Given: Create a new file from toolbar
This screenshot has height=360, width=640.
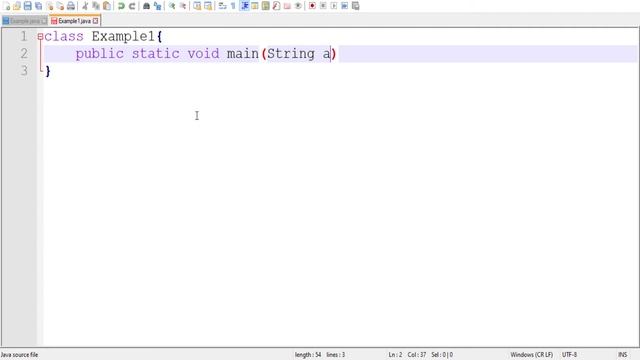Looking at the screenshot, I should pyautogui.click(x=6, y=6).
